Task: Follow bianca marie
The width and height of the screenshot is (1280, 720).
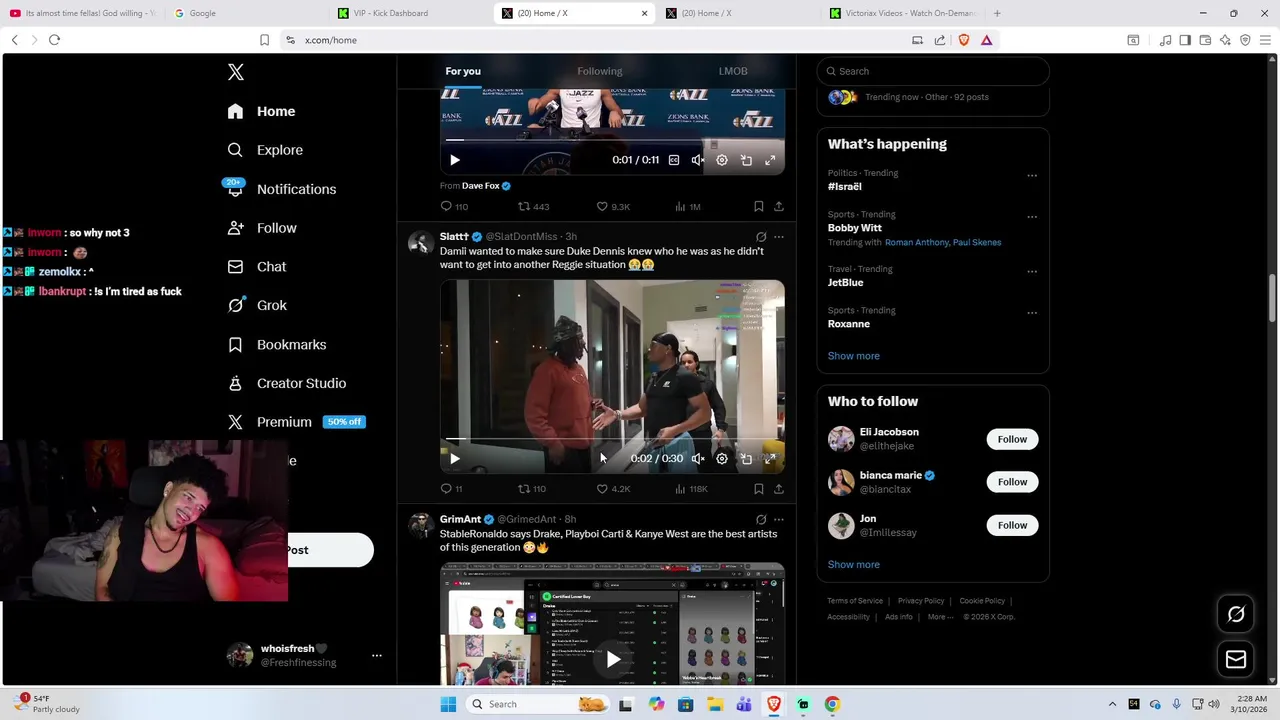Action: click(x=1012, y=482)
